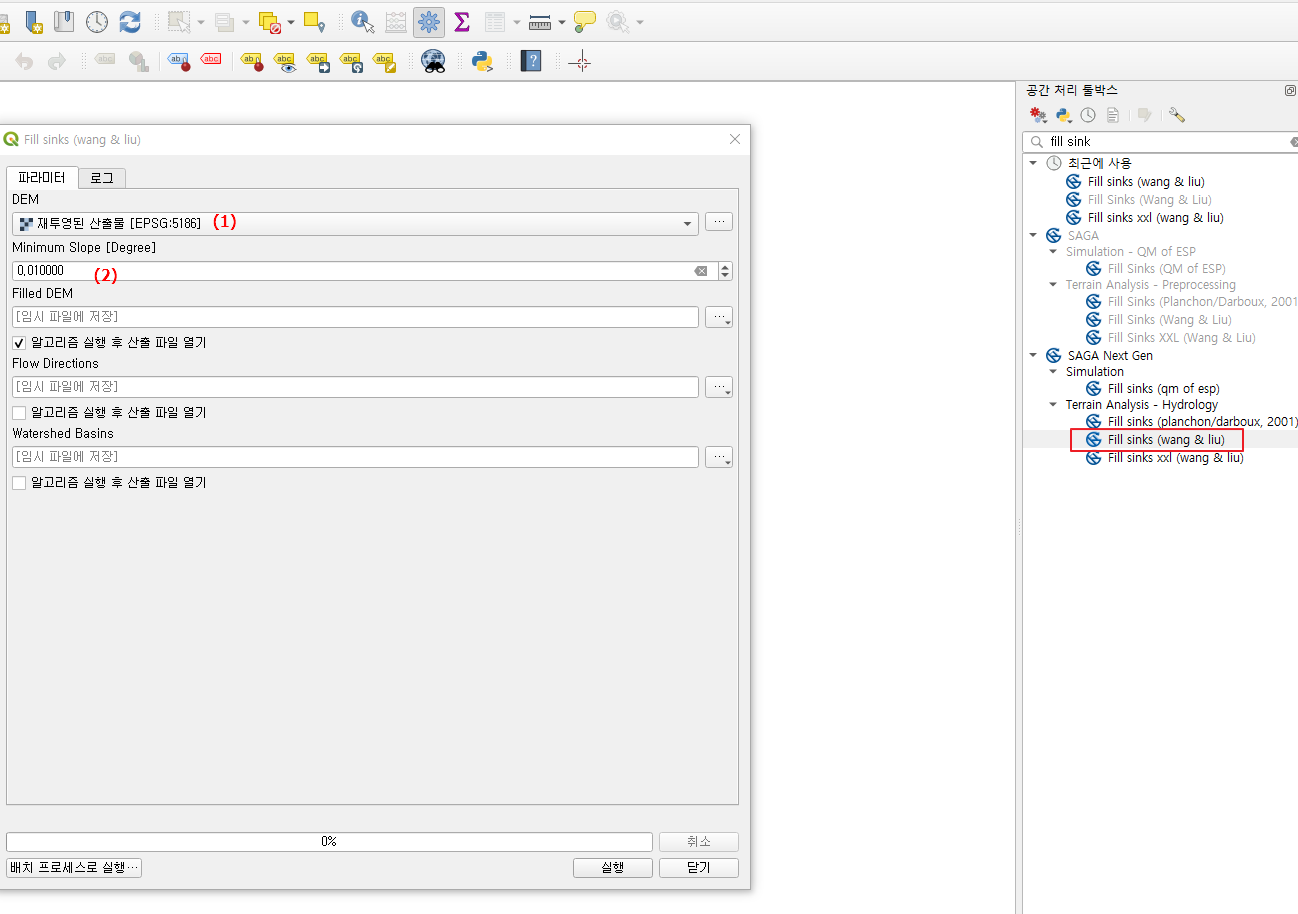The height and width of the screenshot is (914, 1298).
Task: Click the 닫기 button
Action: pyautogui.click(x=699, y=868)
